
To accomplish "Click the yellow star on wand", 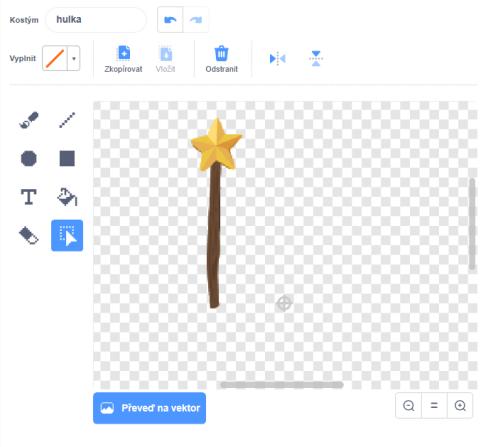I will coord(216,144).
